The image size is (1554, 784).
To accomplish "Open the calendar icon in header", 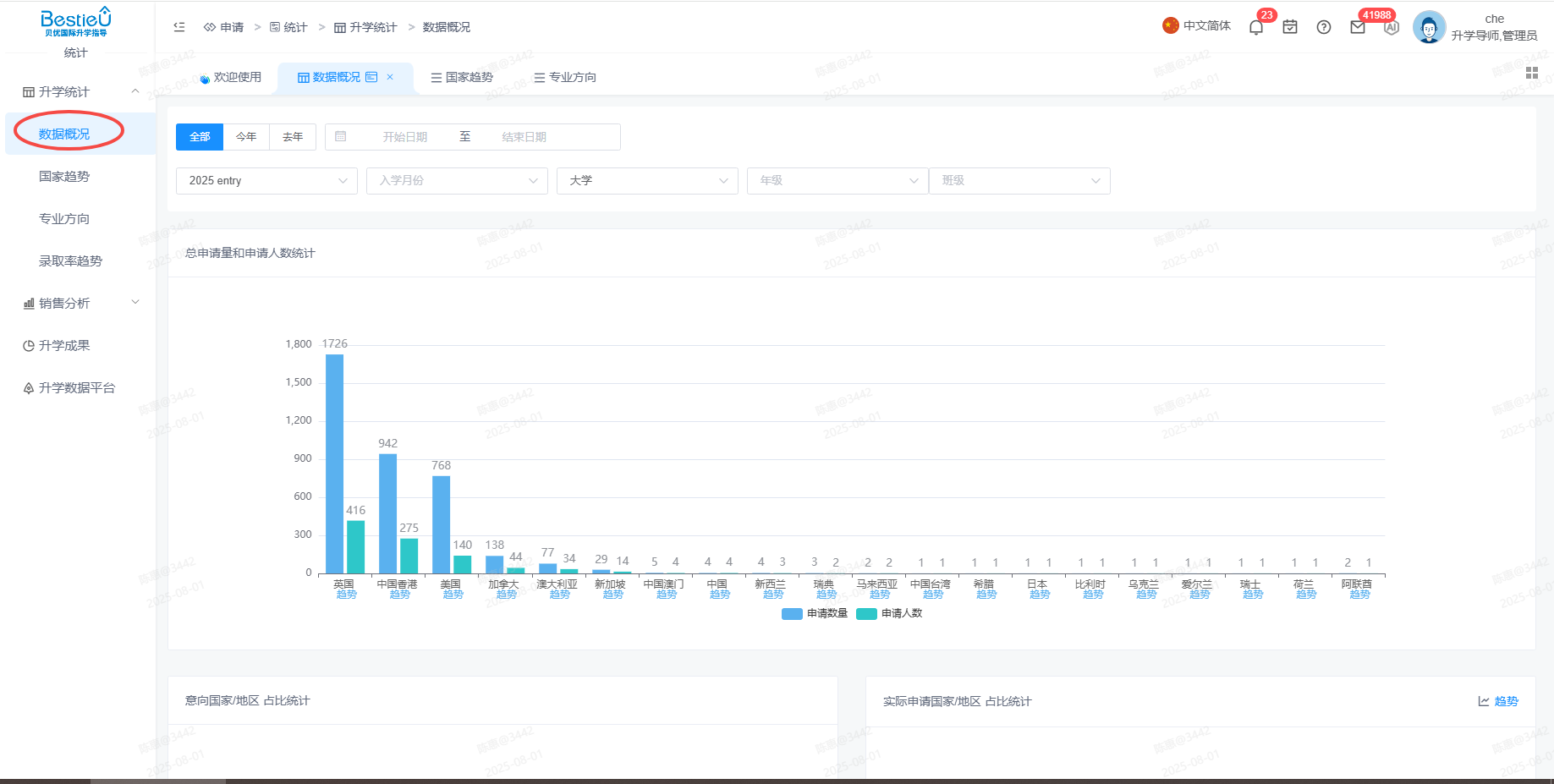I will [1290, 27].
